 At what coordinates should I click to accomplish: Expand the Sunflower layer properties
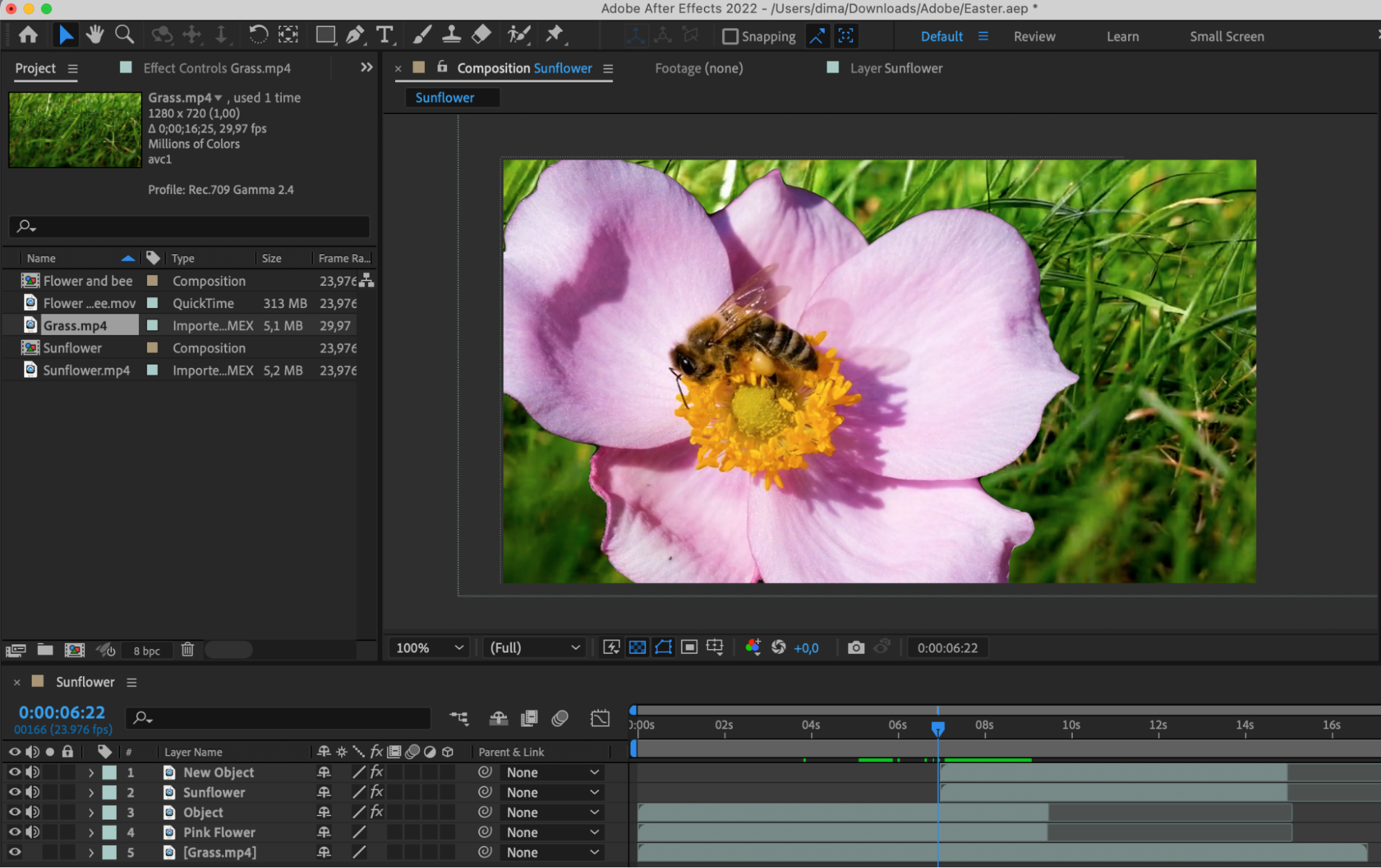91,793
